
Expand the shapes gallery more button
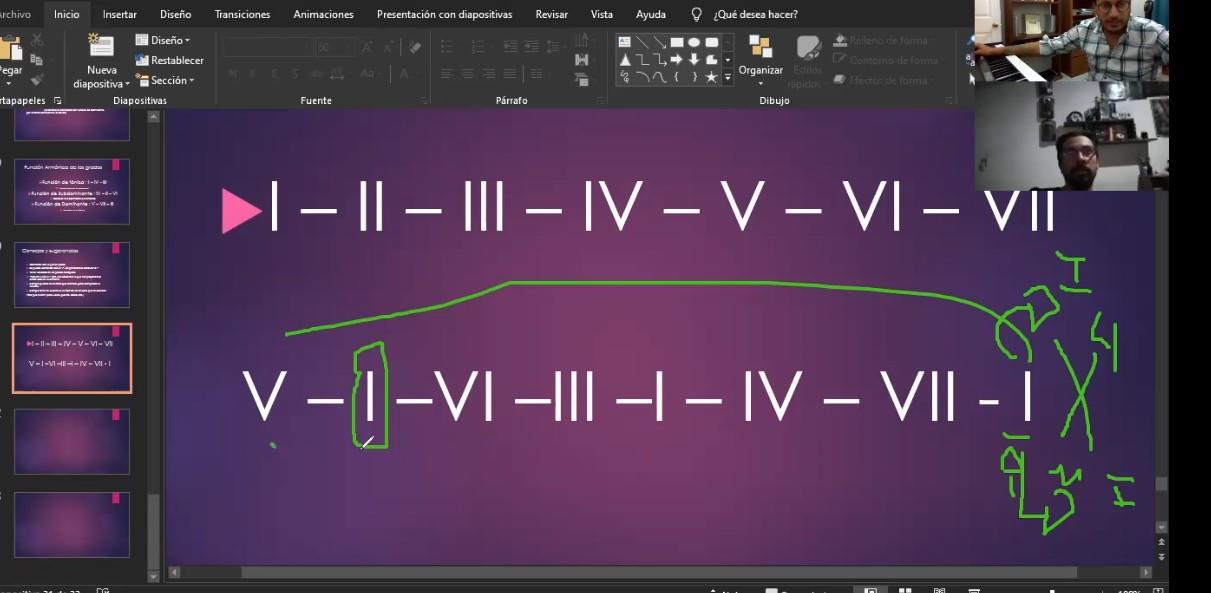click(x=727, y=77)
